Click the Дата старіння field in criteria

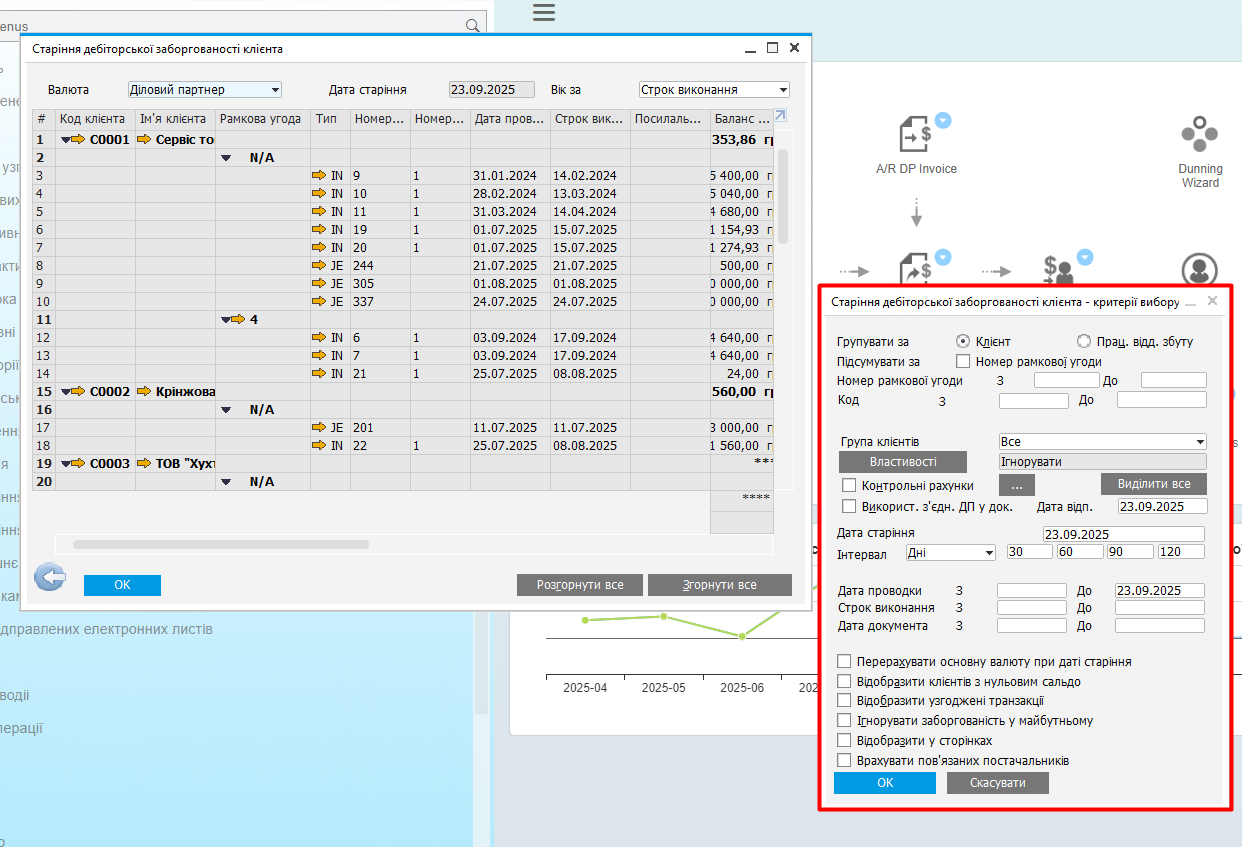[x=1123, y=534]
